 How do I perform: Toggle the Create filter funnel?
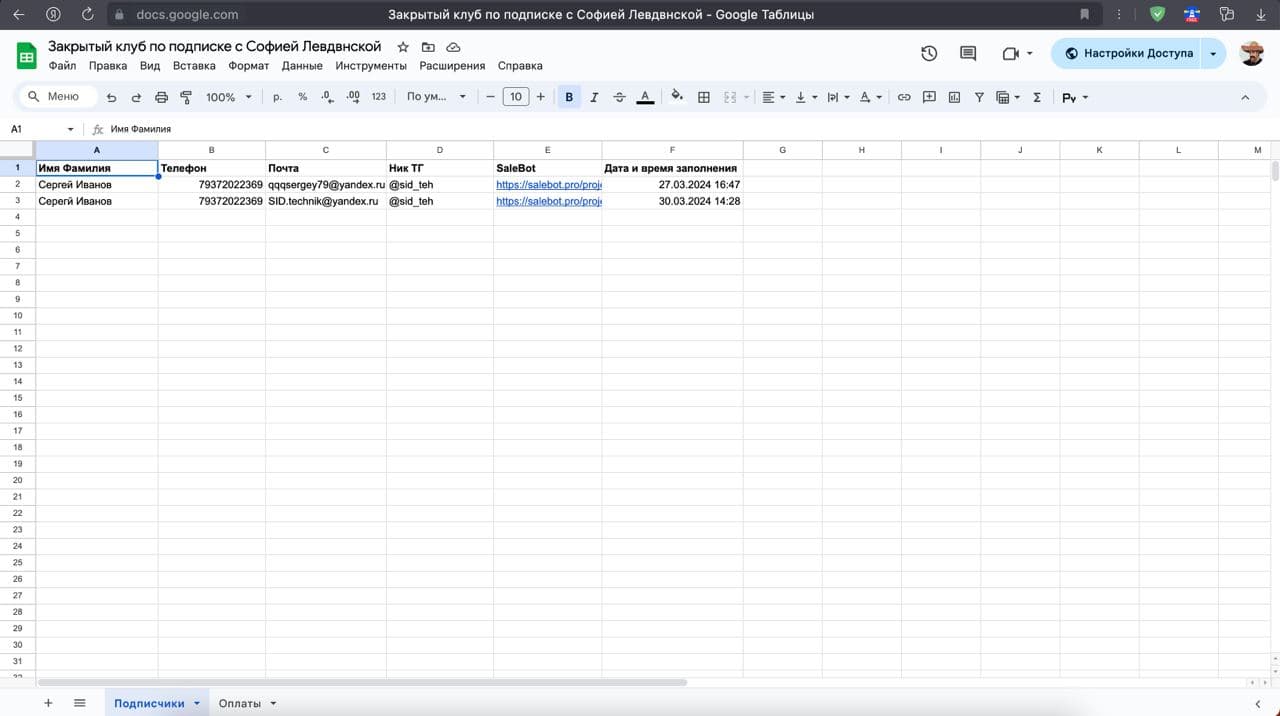click(x=979, y=97)
